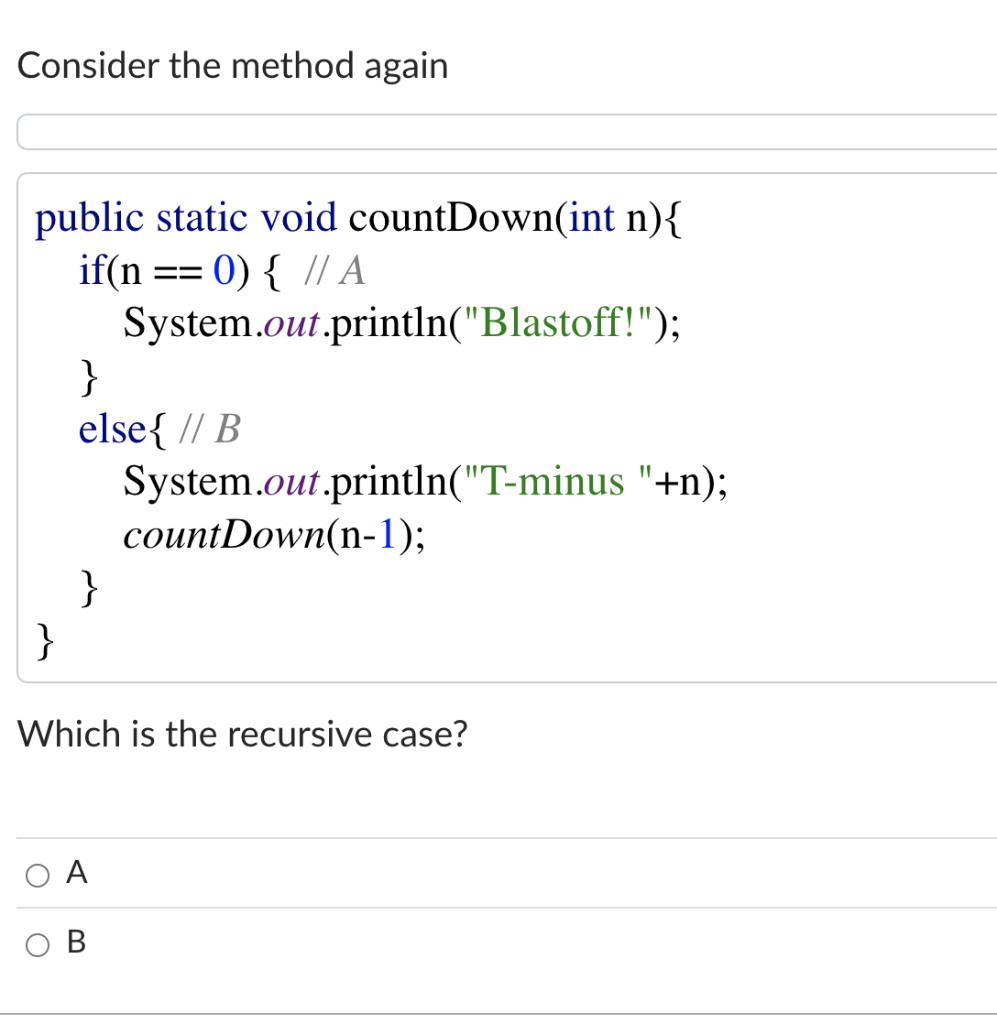Select the T-minus println statement
Viewport: 997px width, 1024px height.
click(425, 481)
